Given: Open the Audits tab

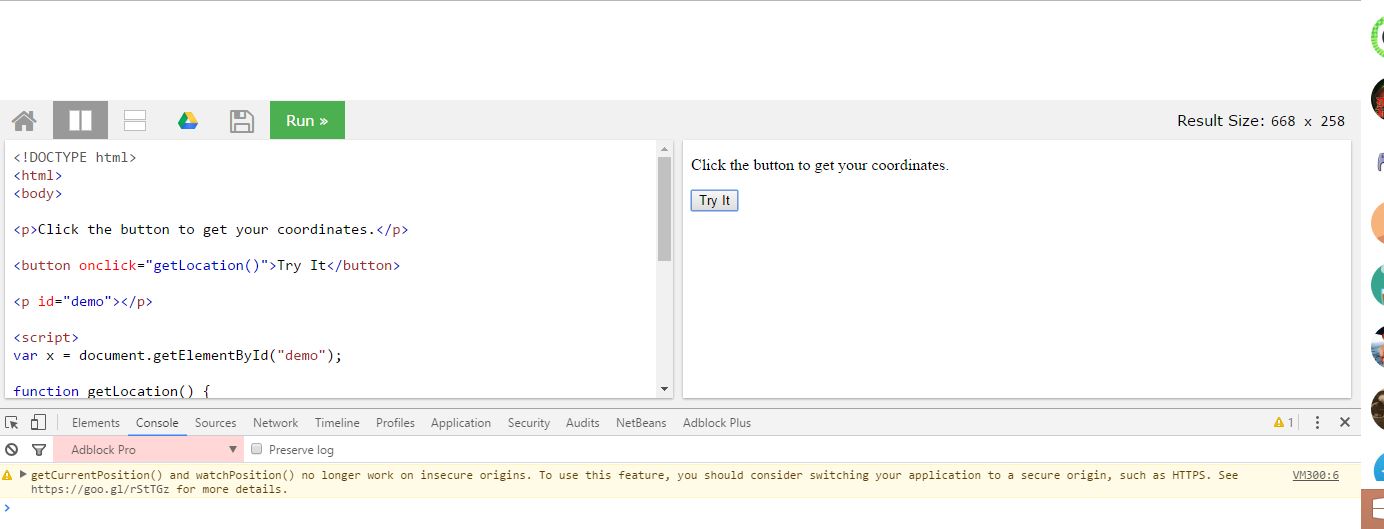Looking at the screenshot, I should (583, 423).
